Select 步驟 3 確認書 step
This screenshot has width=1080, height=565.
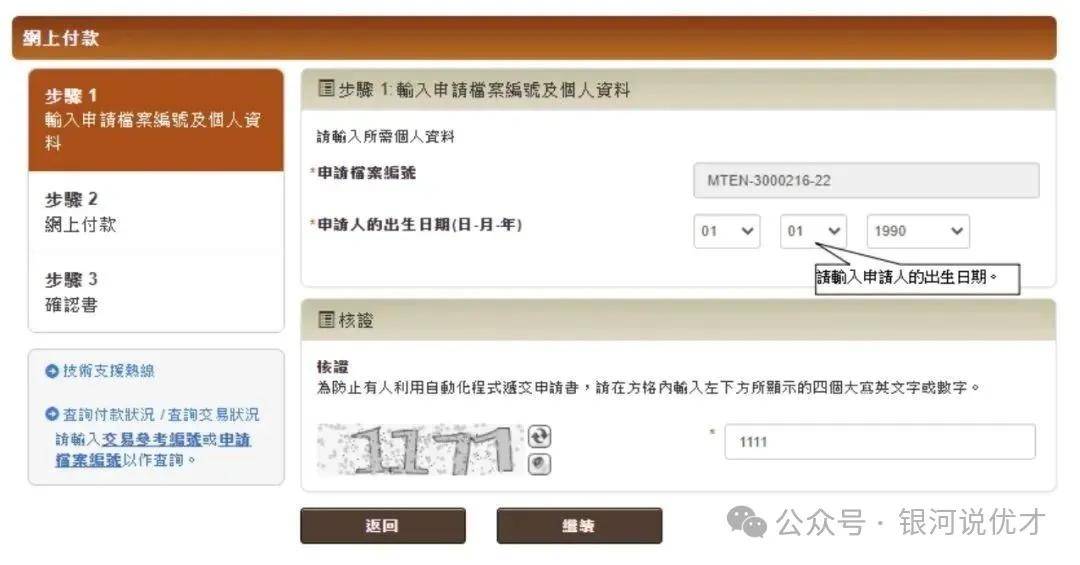coord(156,292)
